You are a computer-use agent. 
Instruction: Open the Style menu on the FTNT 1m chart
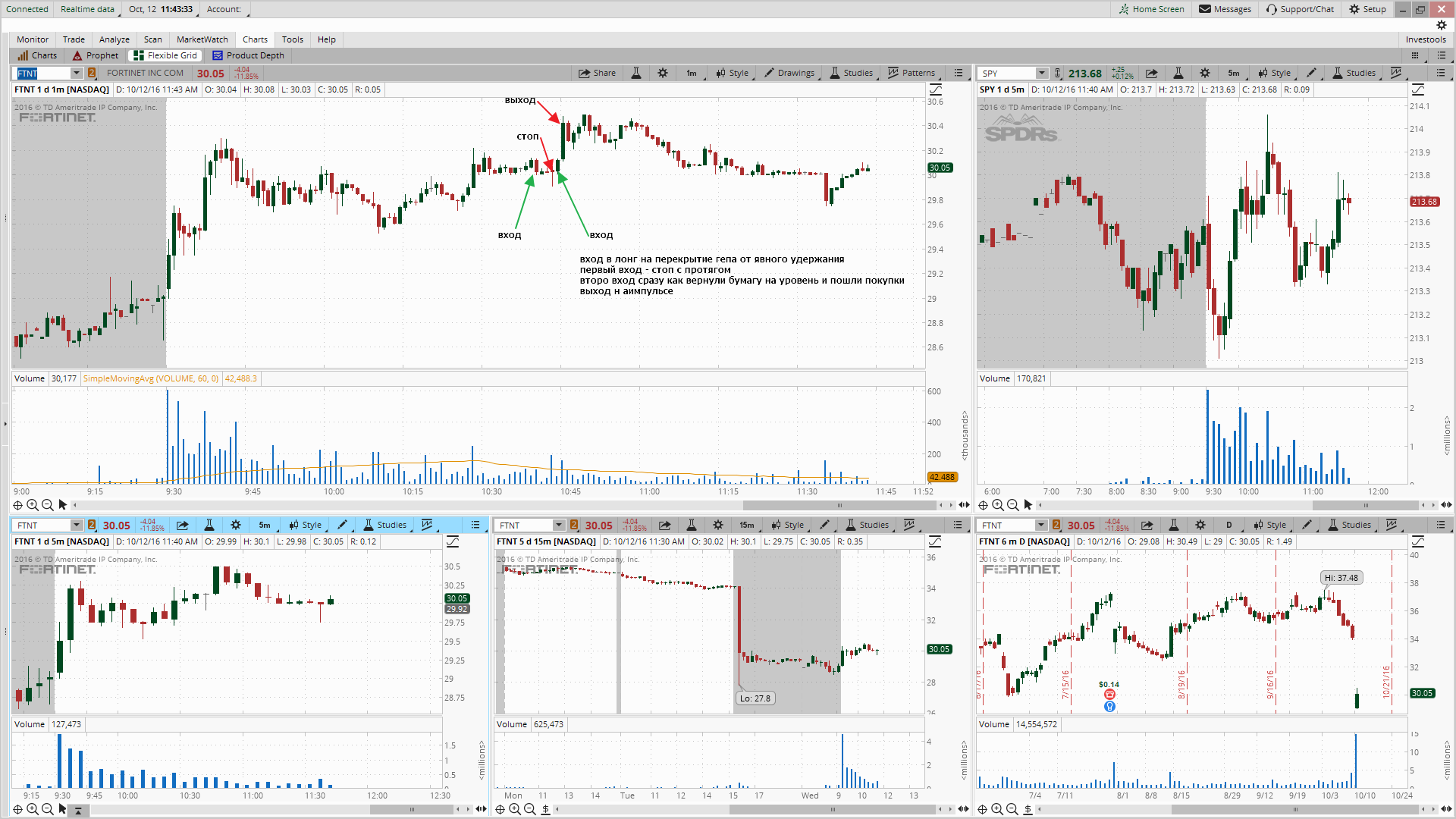point(733,73)
